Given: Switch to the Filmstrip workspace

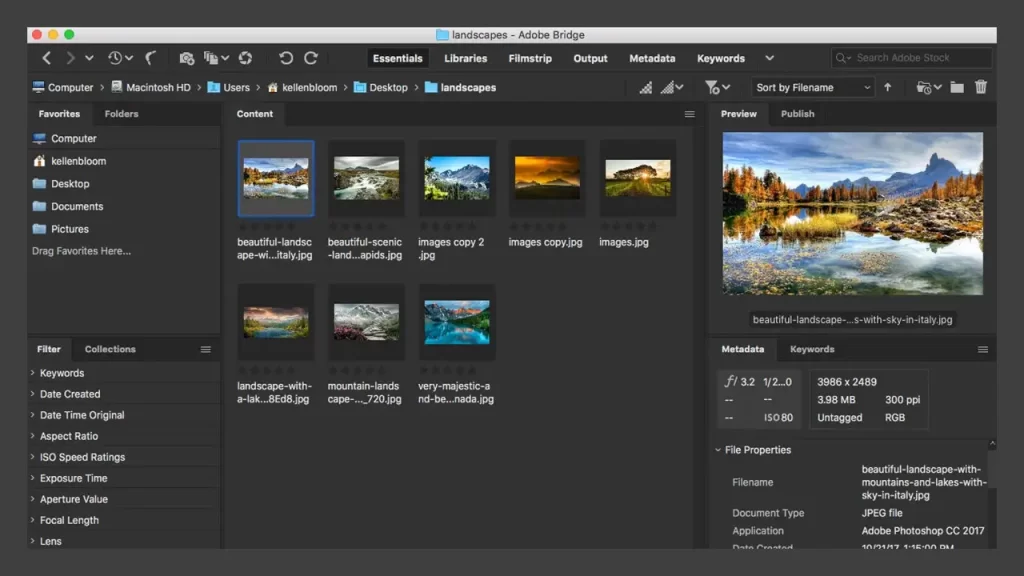Looking at the screenshot, I should point(529,58).
